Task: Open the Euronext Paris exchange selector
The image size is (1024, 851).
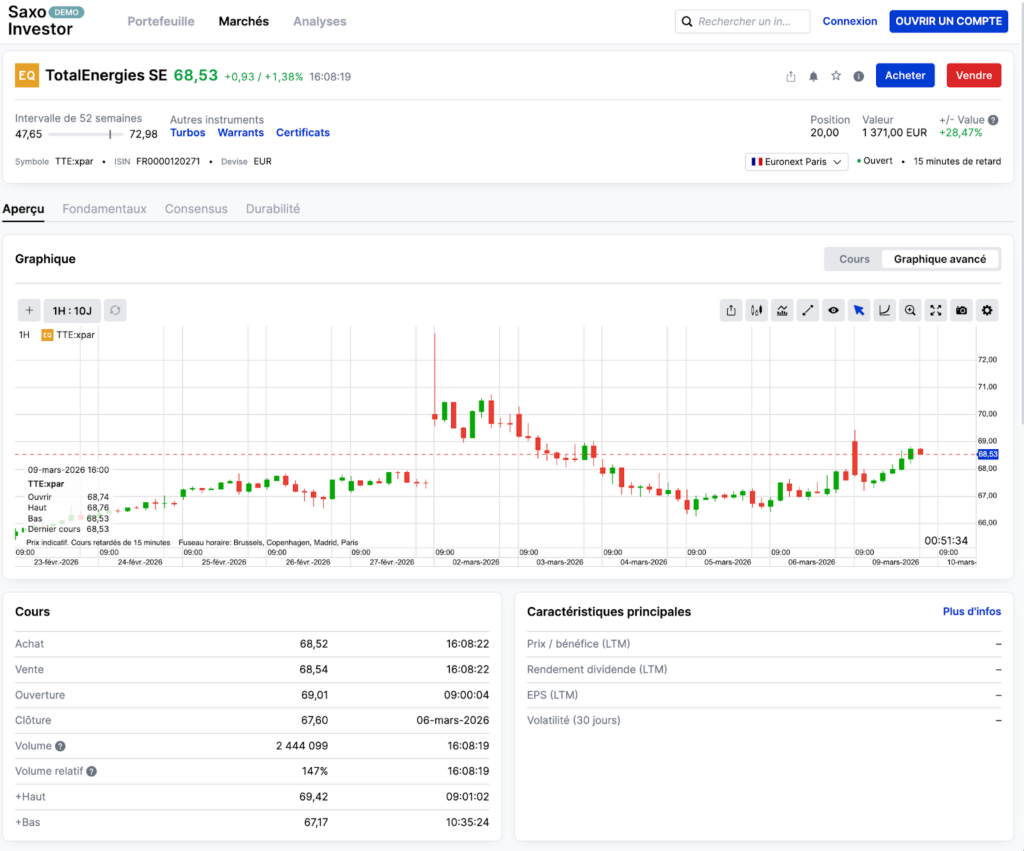Action: pyautogui.click(x=796, y=161)
